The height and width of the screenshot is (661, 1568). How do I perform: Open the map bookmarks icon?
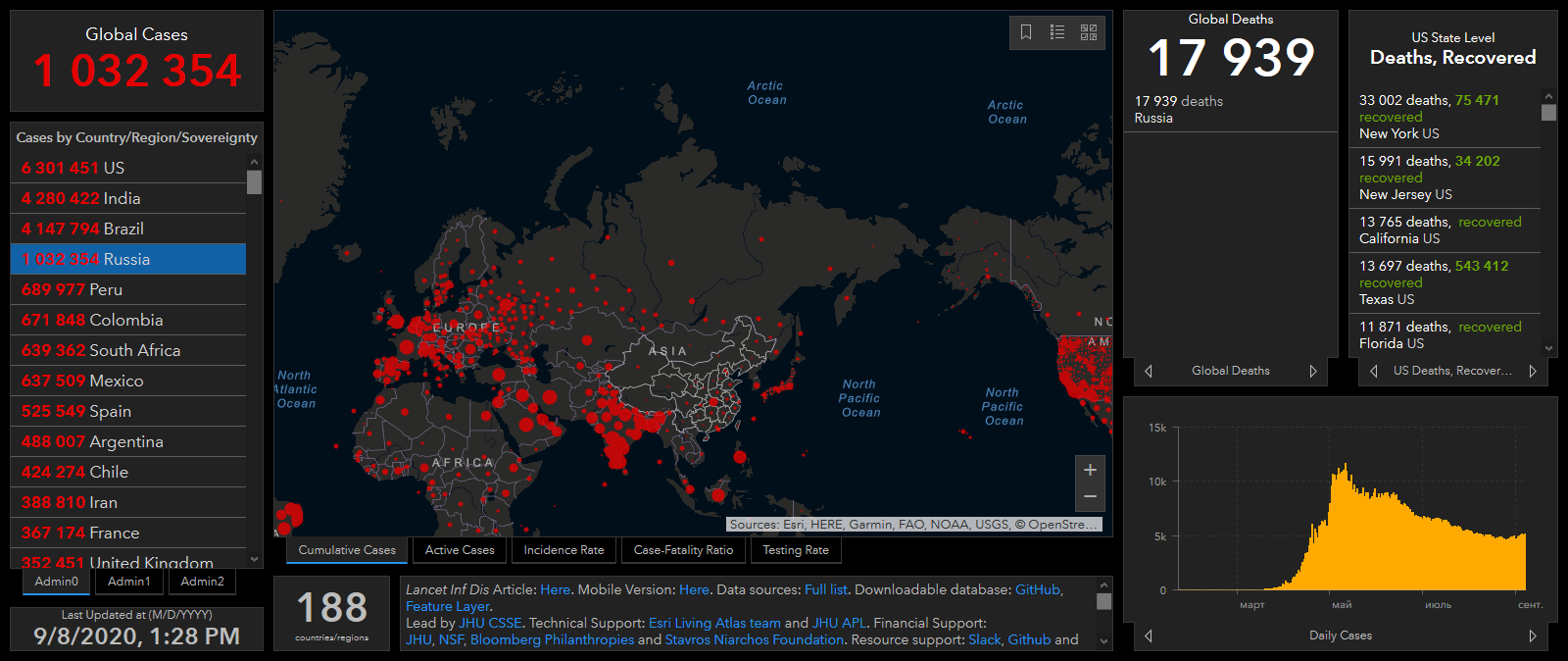pyautogui.click(x=1026, y=32)
